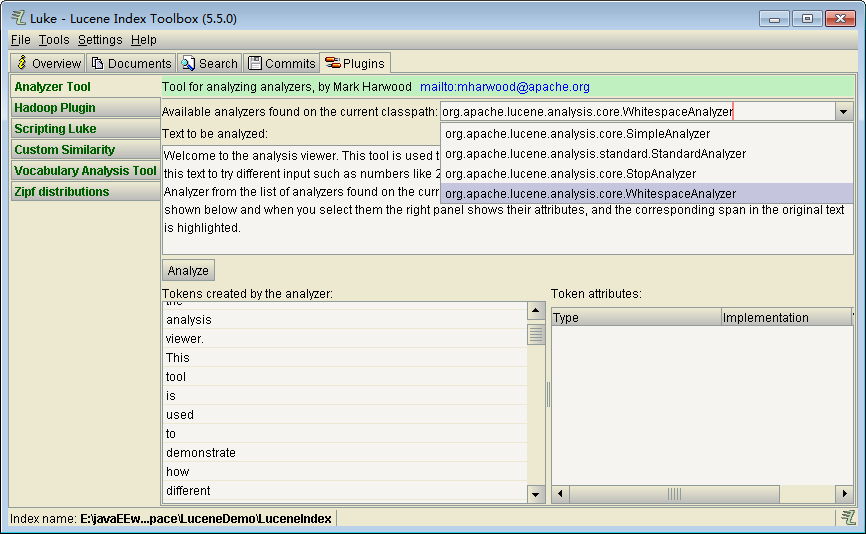The image size is (866, 534).
Task: Click the Documents tab icon
Action: pyautogui.click(x=98, y=63)
